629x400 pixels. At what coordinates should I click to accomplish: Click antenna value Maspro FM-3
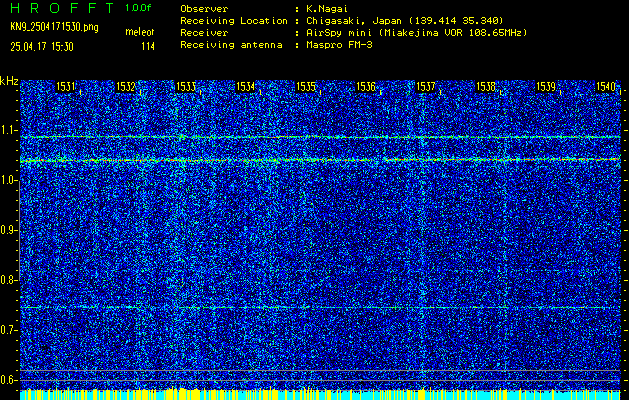339,45
